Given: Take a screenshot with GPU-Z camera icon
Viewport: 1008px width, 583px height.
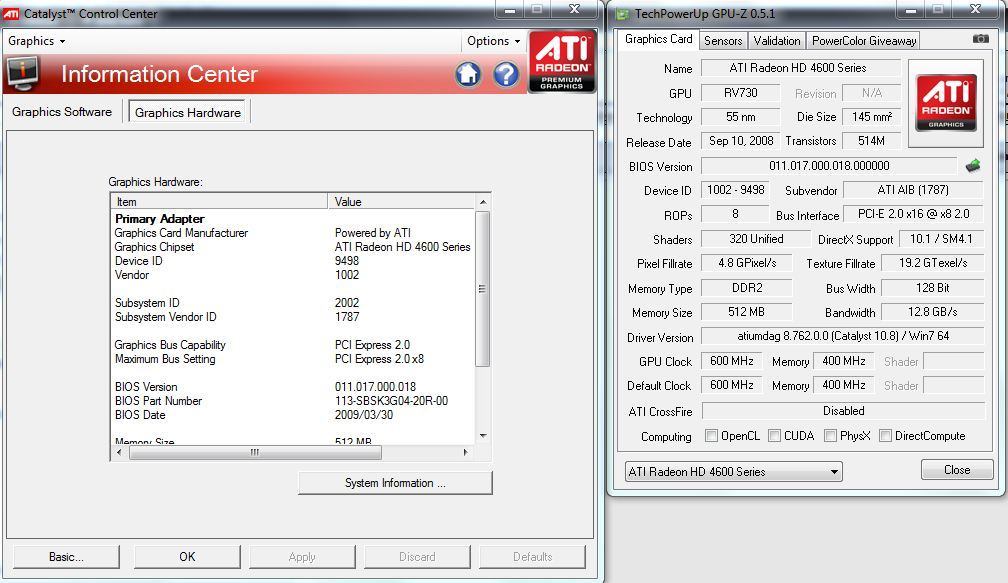Looking at the screenshot, I should (x=980, y=39).
